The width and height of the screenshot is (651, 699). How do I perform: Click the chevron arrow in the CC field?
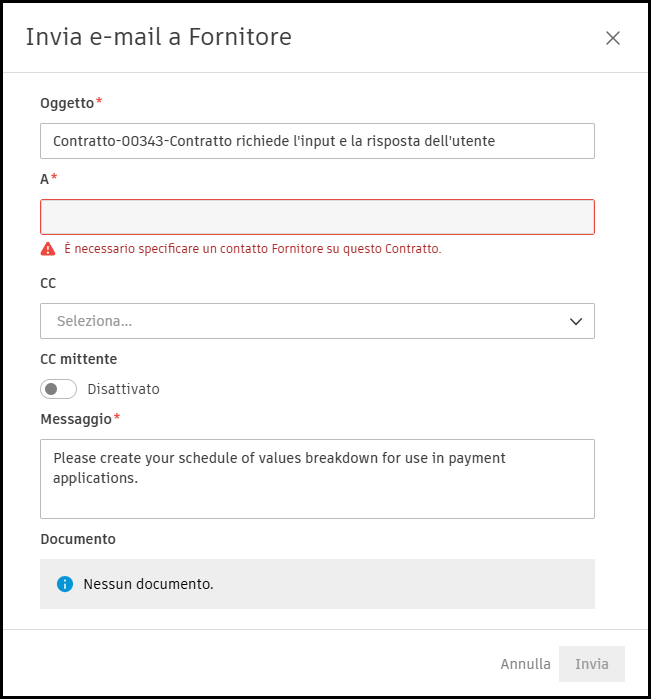click(575, 321)
